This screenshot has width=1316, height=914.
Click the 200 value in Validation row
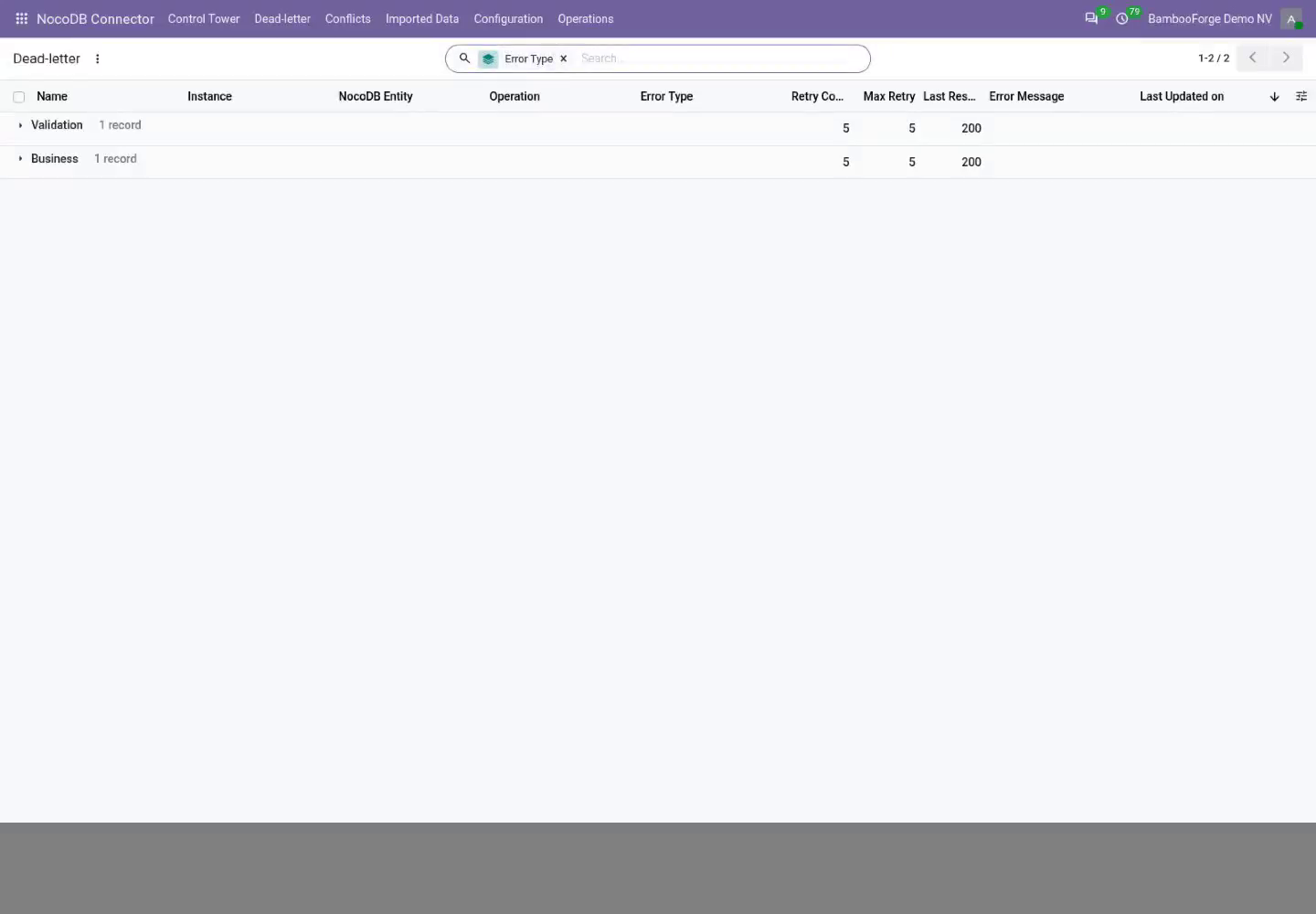(x=971, y=129)
